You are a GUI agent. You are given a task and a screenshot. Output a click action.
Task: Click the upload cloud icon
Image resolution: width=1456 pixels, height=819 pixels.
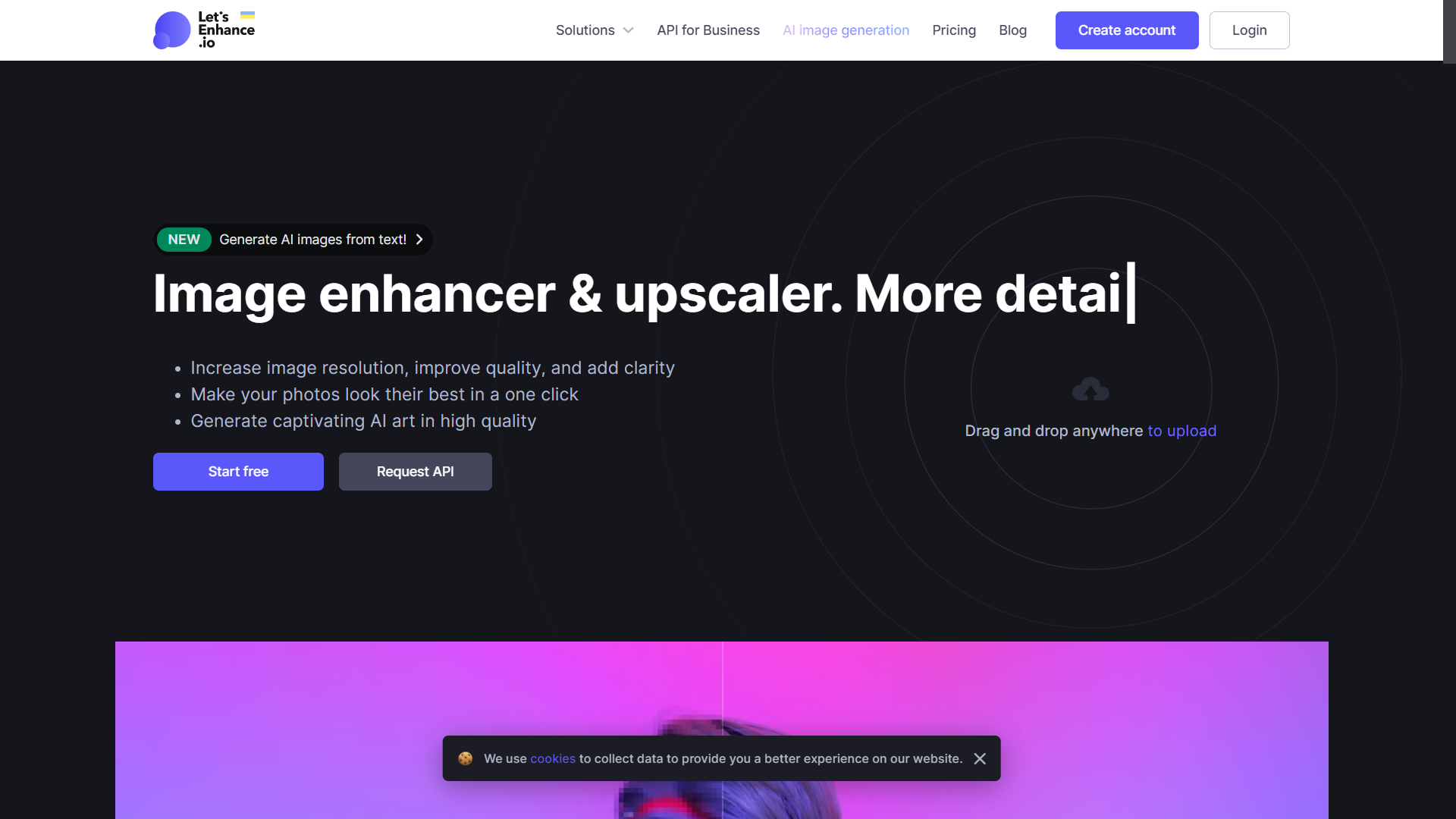pos(1089,390)
